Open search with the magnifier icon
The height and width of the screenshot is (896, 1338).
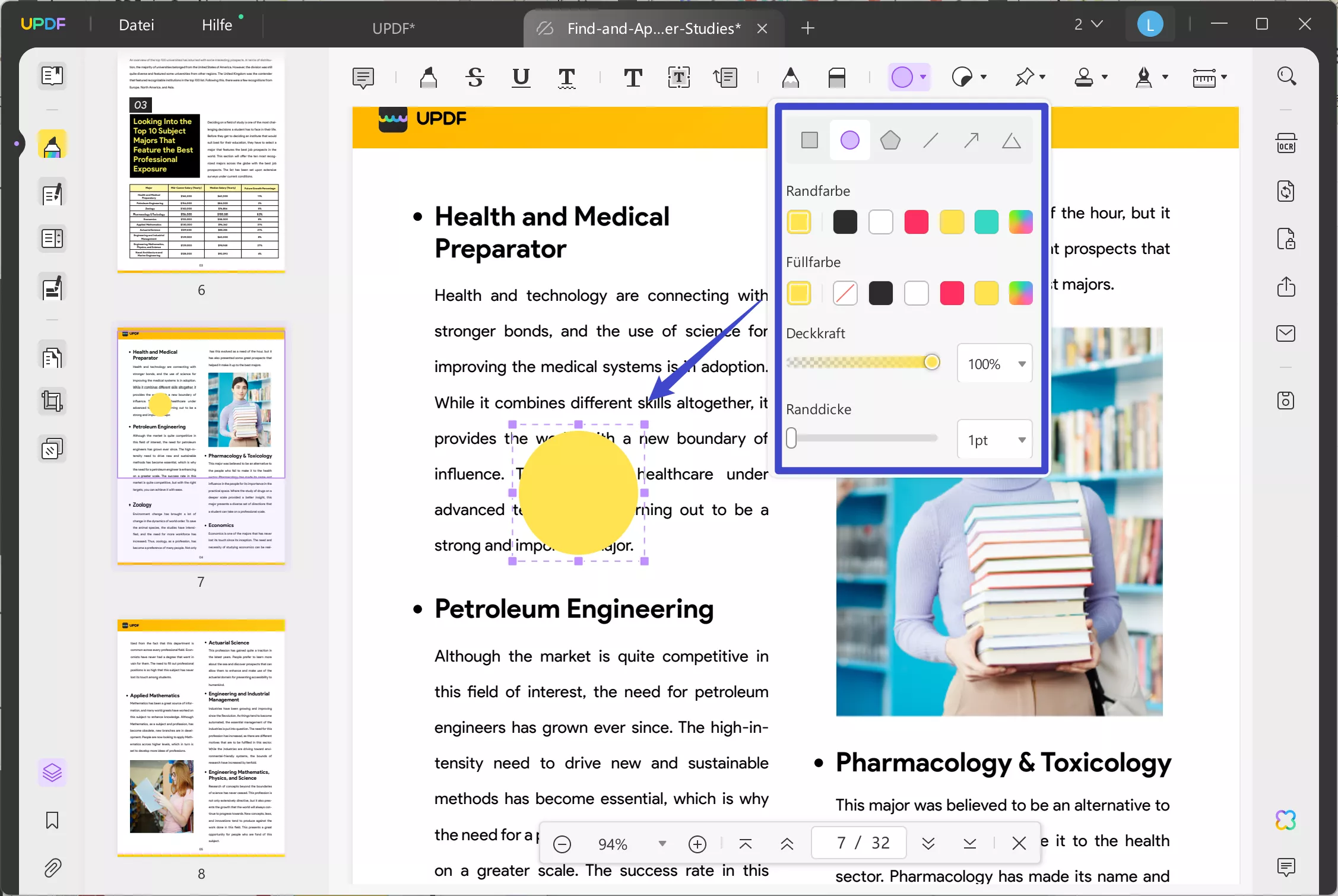pos(1286,76)
